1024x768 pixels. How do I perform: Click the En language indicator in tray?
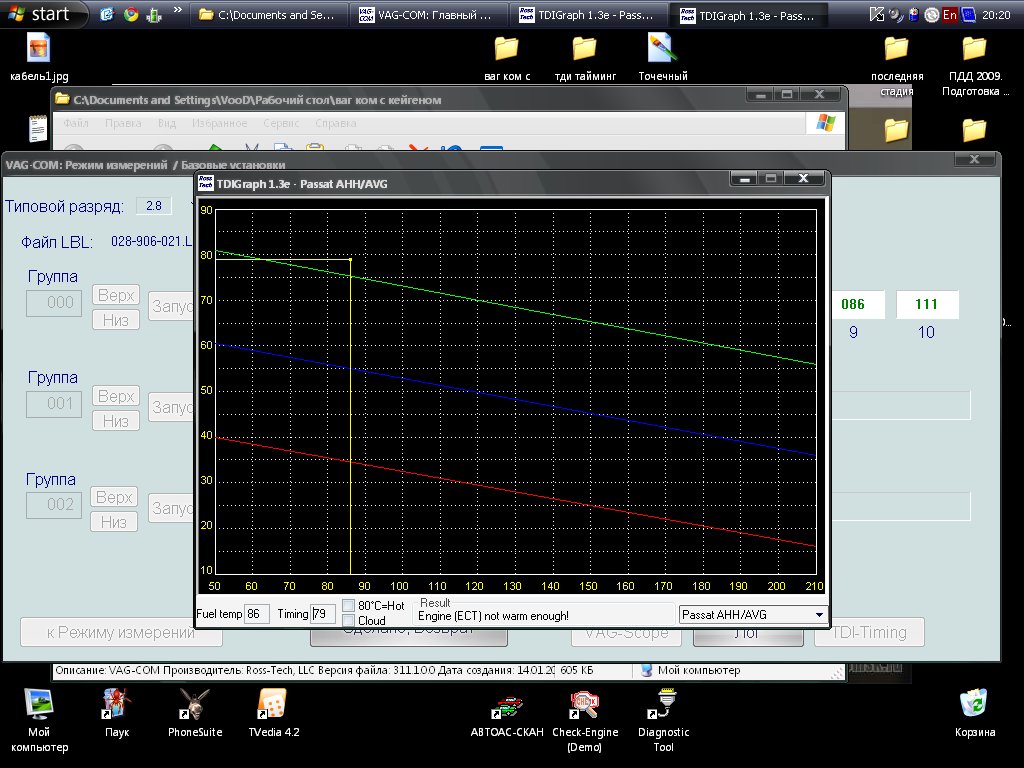tap(950, 15)
